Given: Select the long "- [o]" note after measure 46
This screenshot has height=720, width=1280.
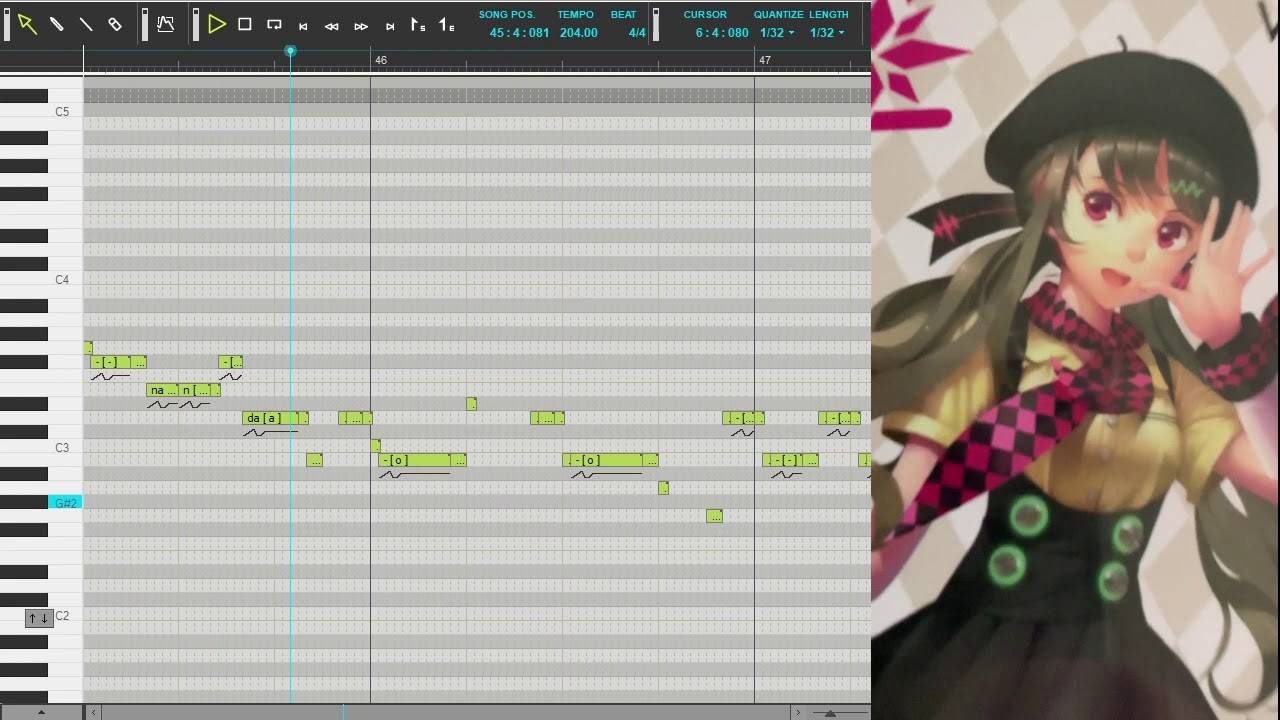Looking at the screenshot, I should coord(415,460).
